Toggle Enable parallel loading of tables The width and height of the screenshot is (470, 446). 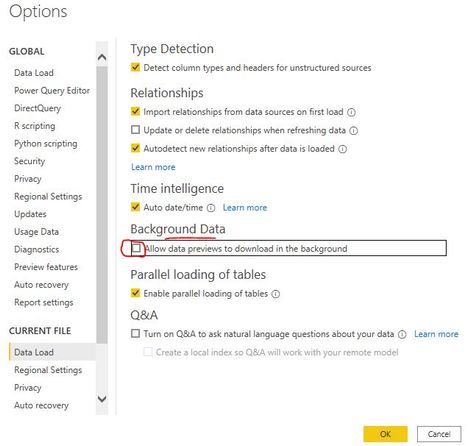135,293
